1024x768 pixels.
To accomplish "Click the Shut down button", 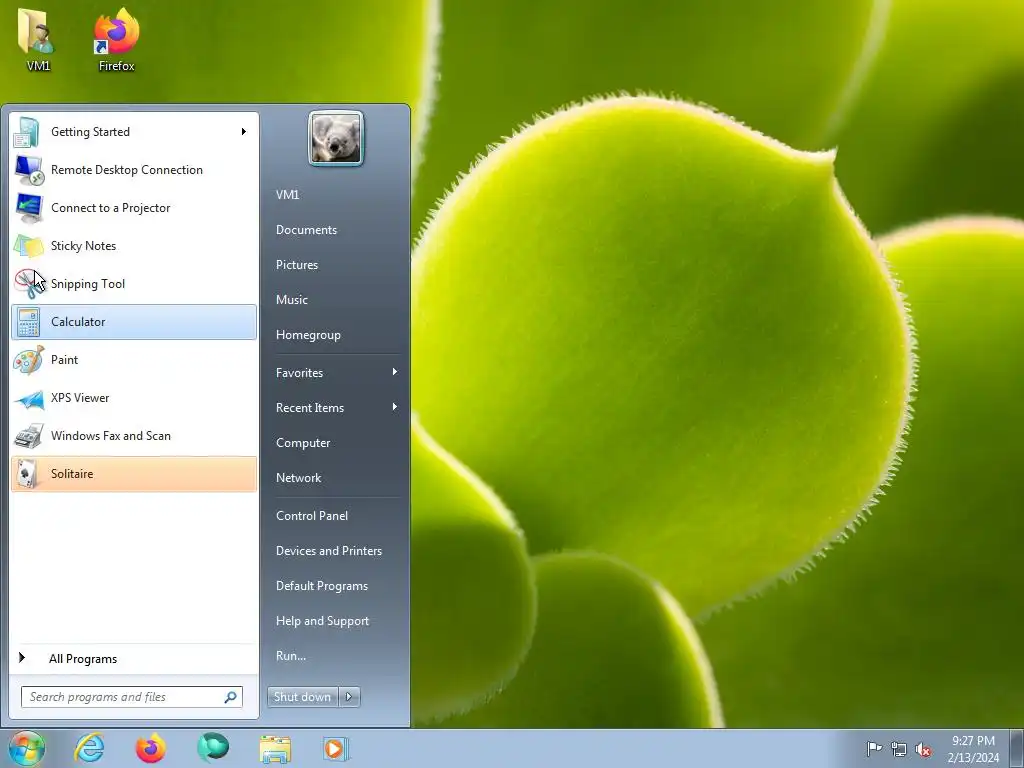I will tap(302, 697).
